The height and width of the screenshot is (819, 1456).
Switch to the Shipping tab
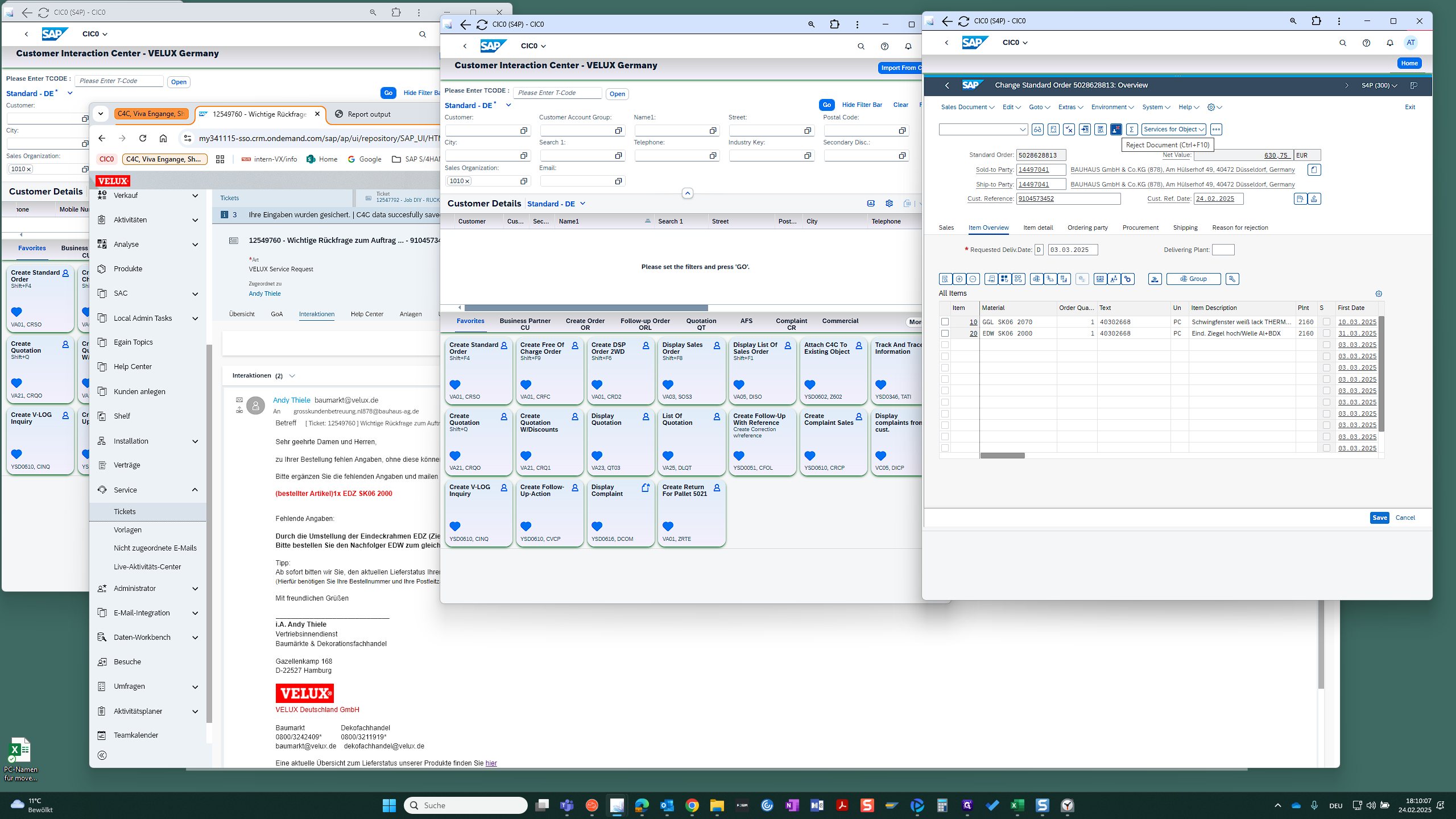pyautogui.click(x=1185, y=227)
